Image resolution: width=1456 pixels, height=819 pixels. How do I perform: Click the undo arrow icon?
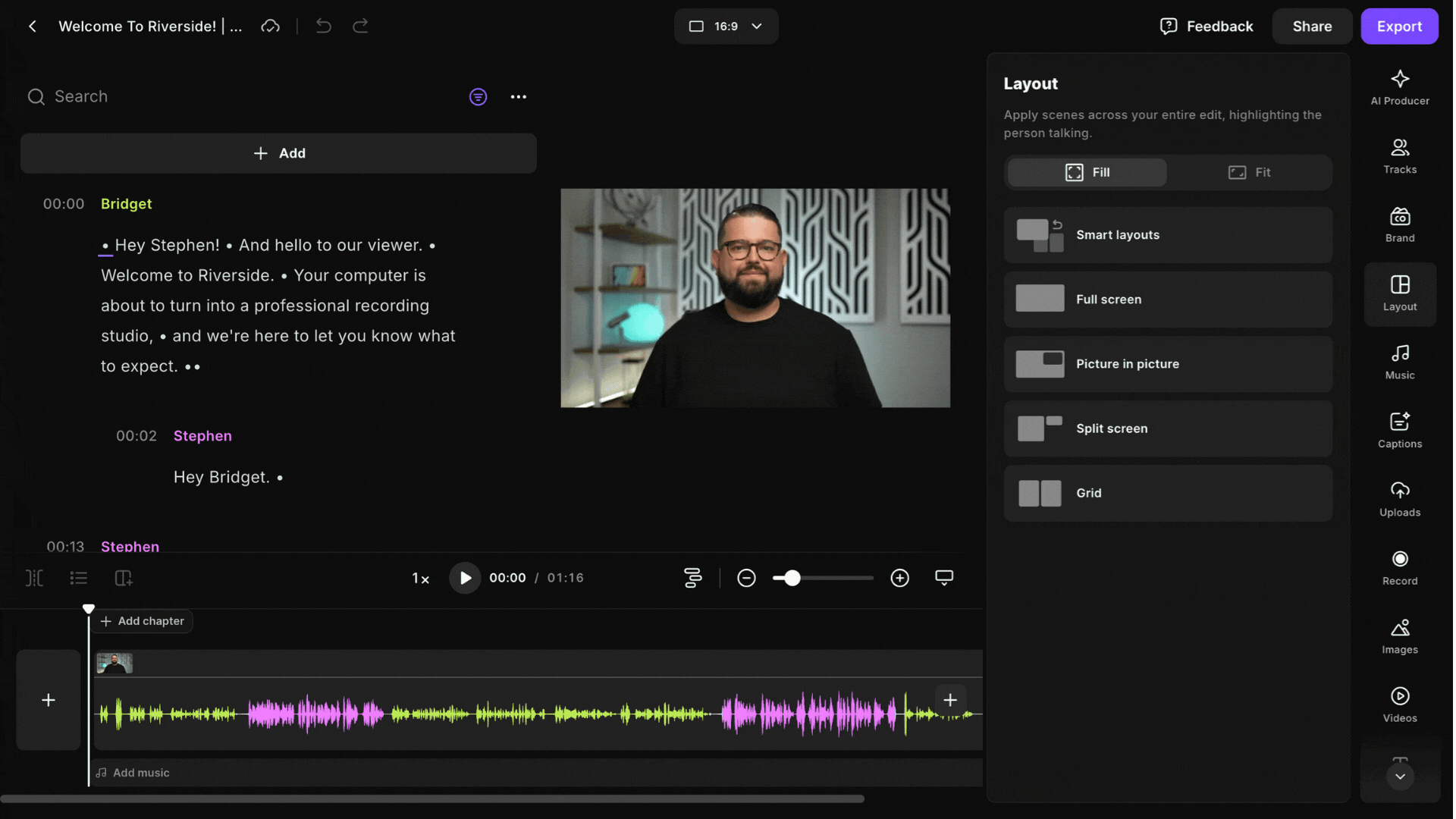click(x=324, y=26)
